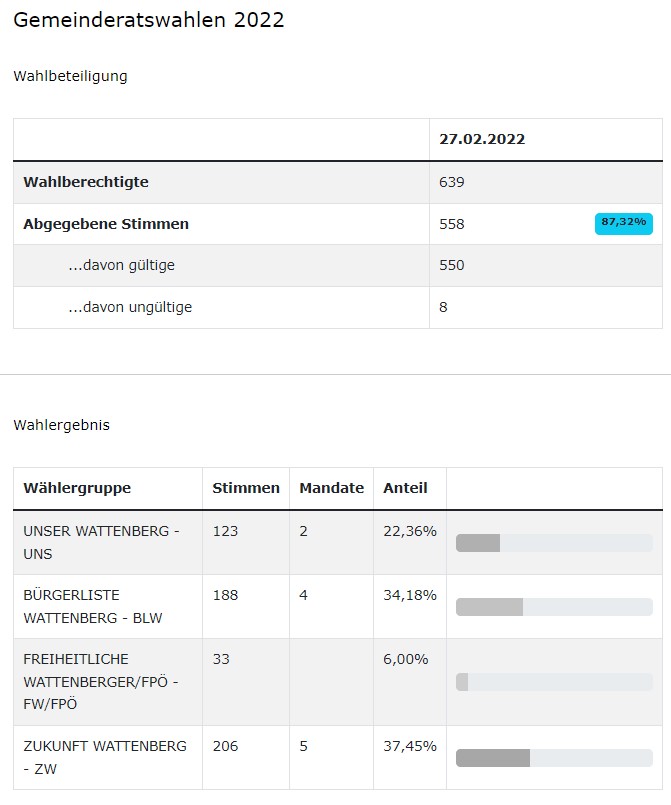Select the davon gültige row

tap(338, 265)
